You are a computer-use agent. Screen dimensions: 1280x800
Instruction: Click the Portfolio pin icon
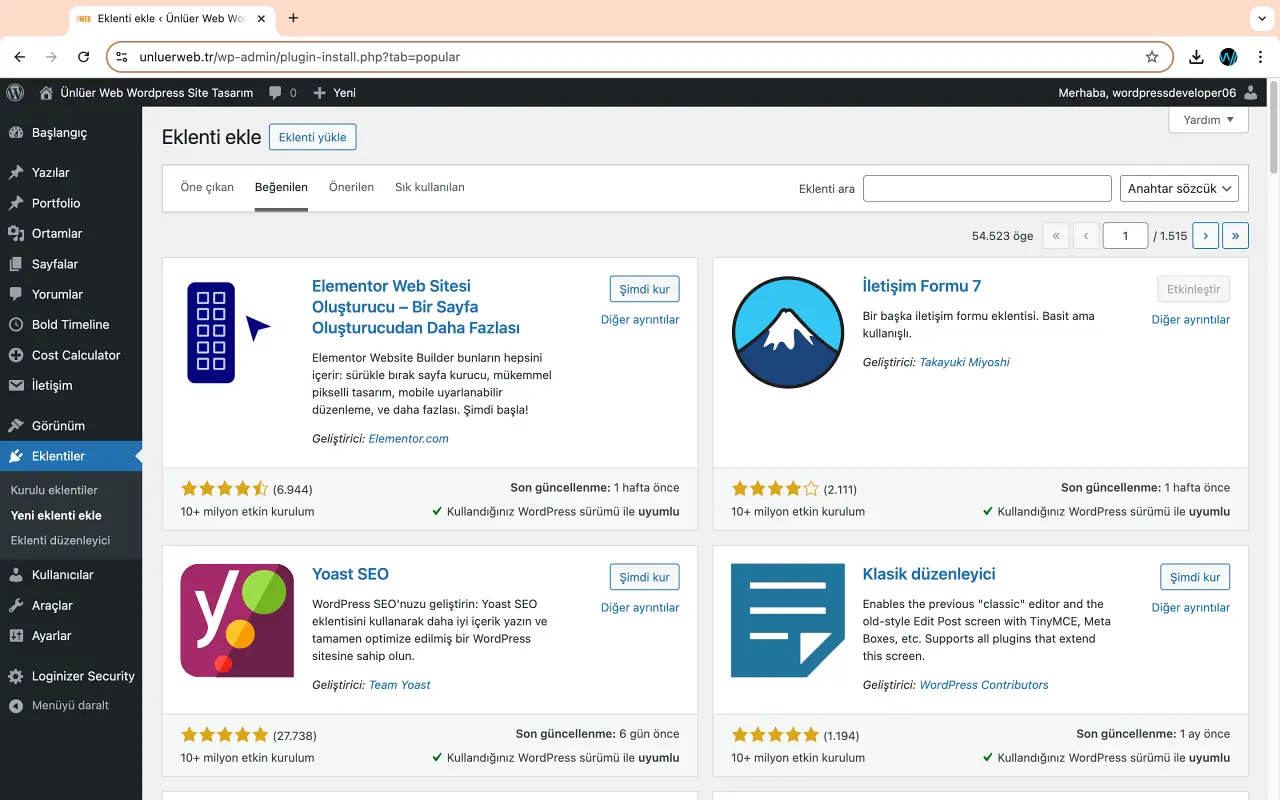click(x=15, y=203)
